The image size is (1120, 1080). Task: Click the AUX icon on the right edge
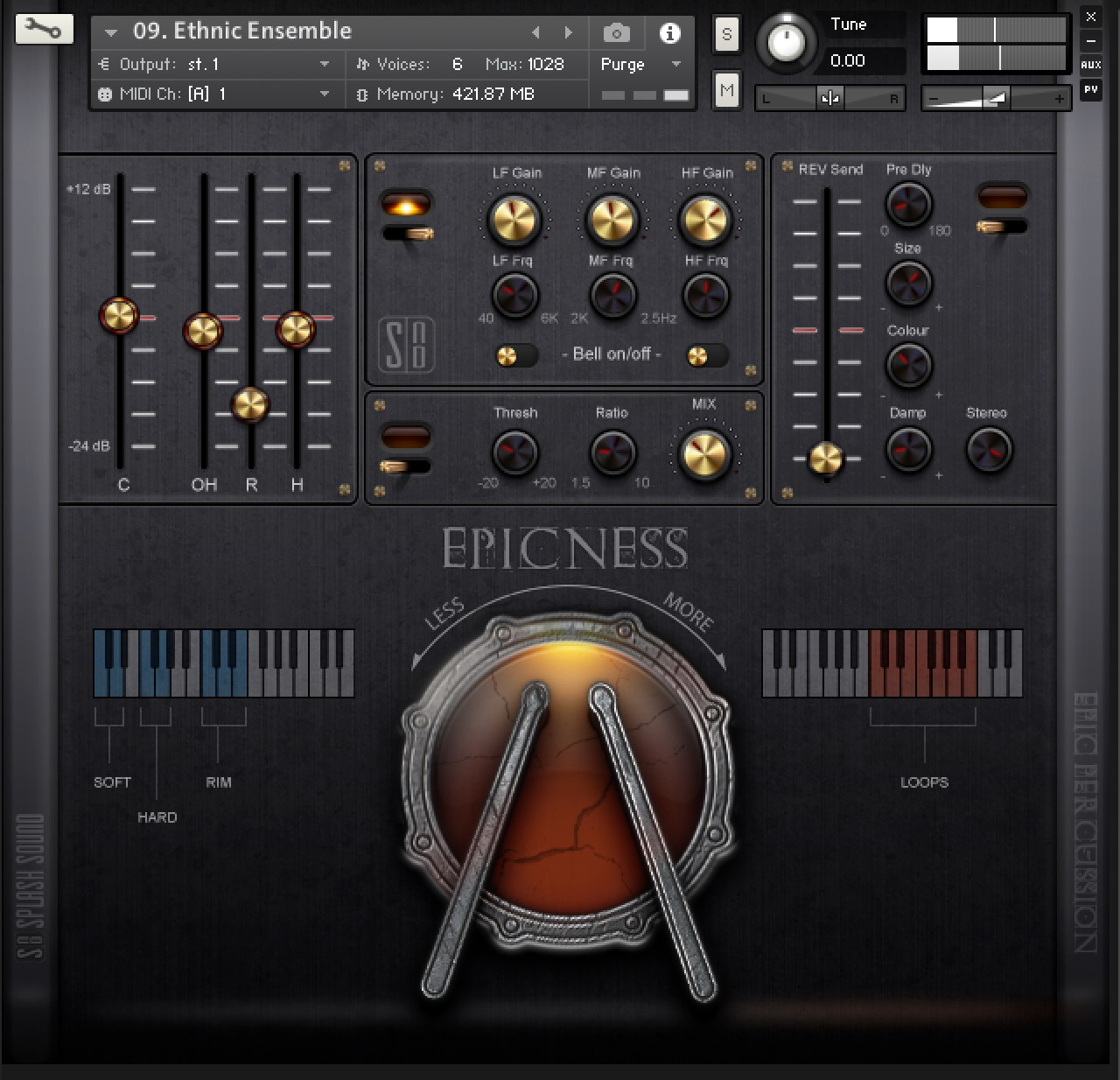pos(1090,65)
